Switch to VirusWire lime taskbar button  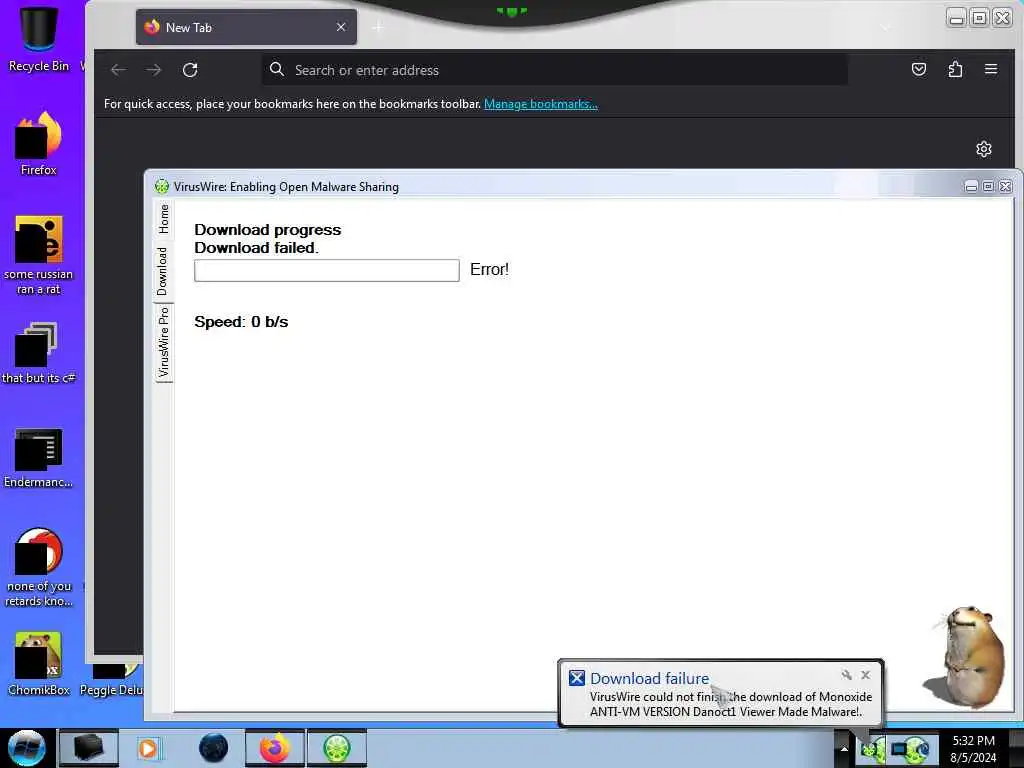[x=336, y=748]
